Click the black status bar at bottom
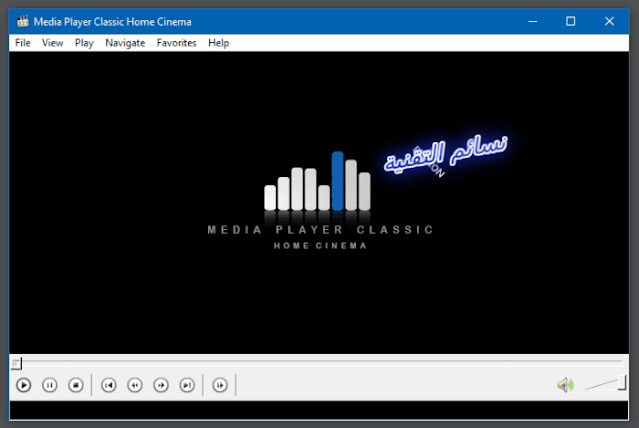 (319, 410)
